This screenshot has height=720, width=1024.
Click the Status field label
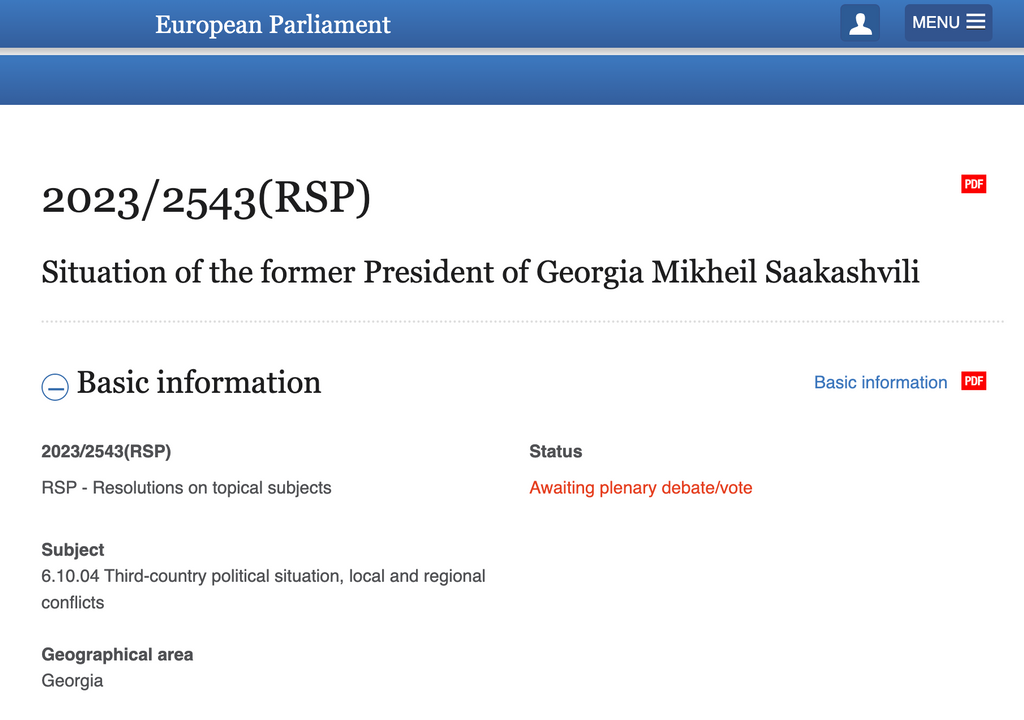click(x=556, y=452)
